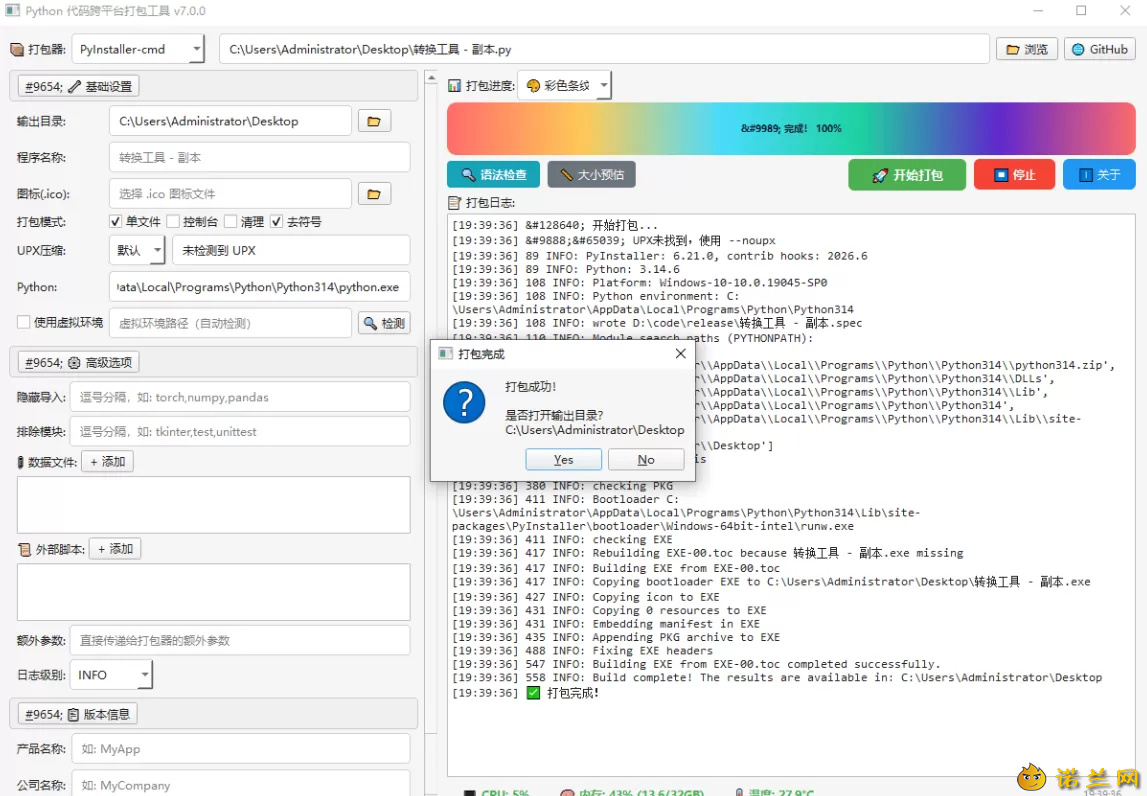The image size is (1147, 796).
Task: Click the folder icon beside 输出目录 field
Action: [x=374, y=121]
